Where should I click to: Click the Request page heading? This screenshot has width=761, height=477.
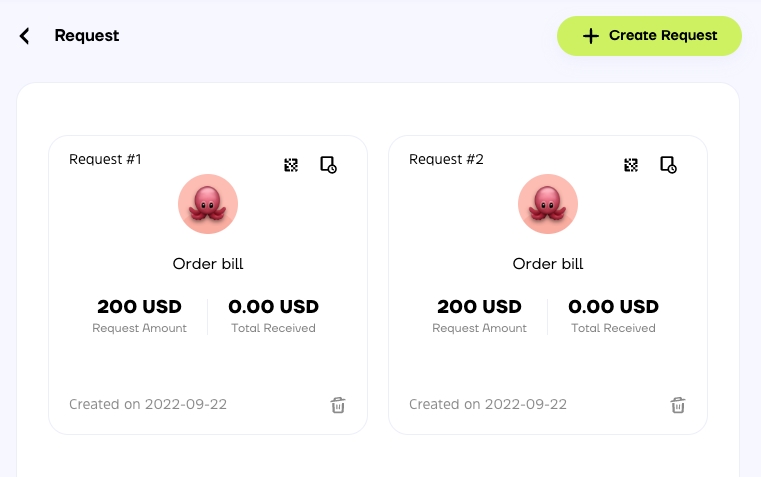click(87, 36)
